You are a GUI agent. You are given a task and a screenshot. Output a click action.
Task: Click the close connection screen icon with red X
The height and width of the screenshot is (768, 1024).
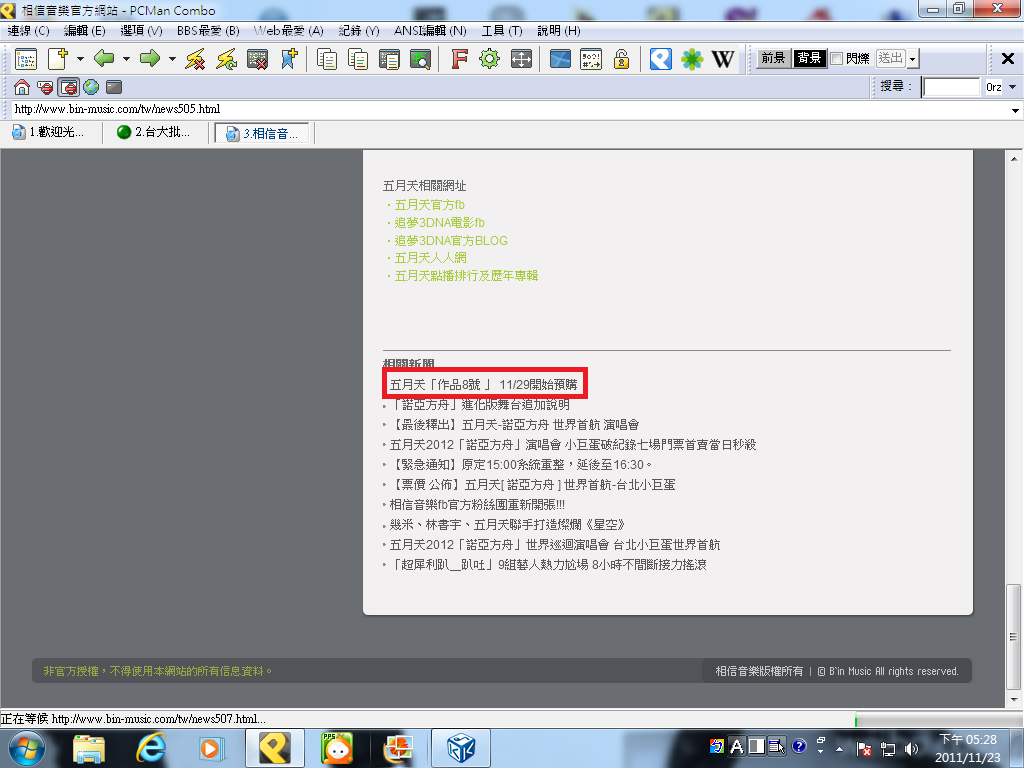(257, 59)
